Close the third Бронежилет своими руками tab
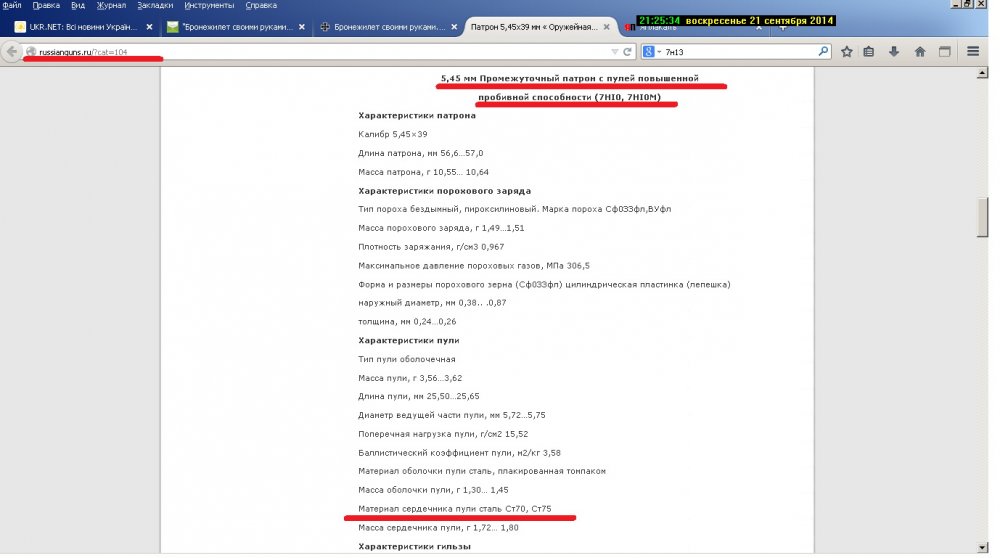Screen dimensions: 1000x558 (454, 27)
